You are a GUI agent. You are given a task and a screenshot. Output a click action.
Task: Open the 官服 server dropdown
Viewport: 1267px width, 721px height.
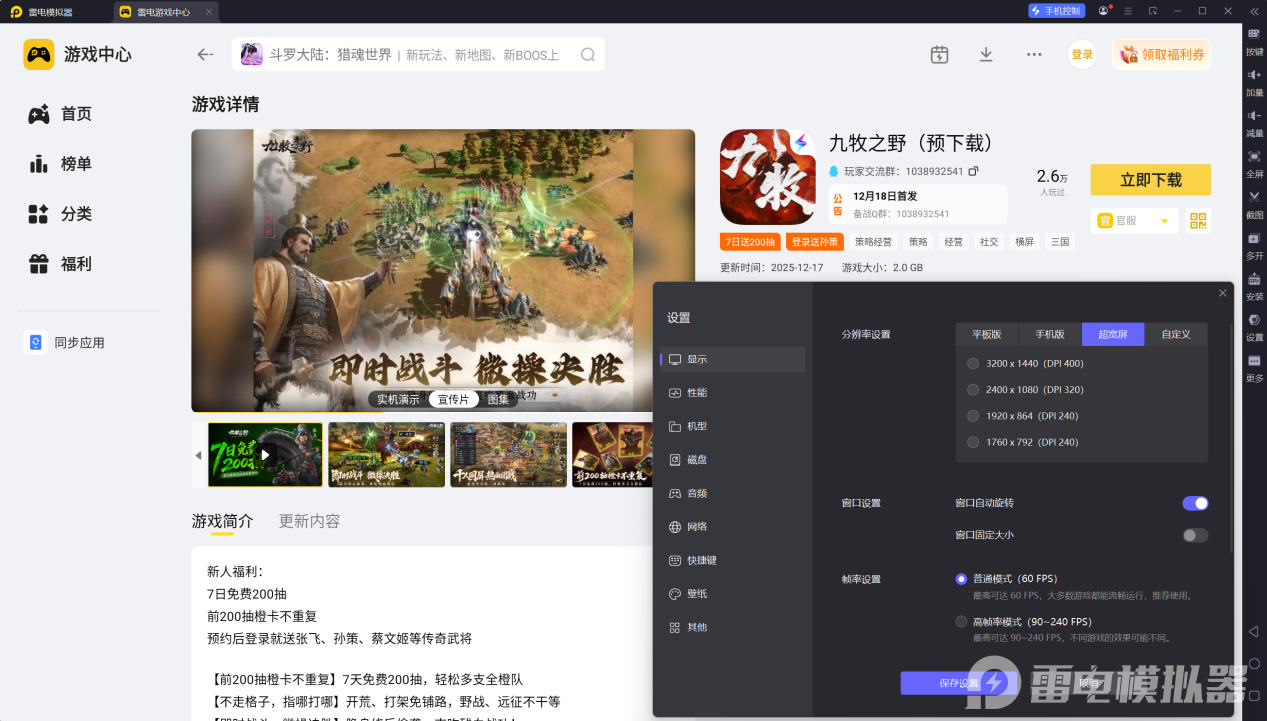click(x=1134, y=221)
